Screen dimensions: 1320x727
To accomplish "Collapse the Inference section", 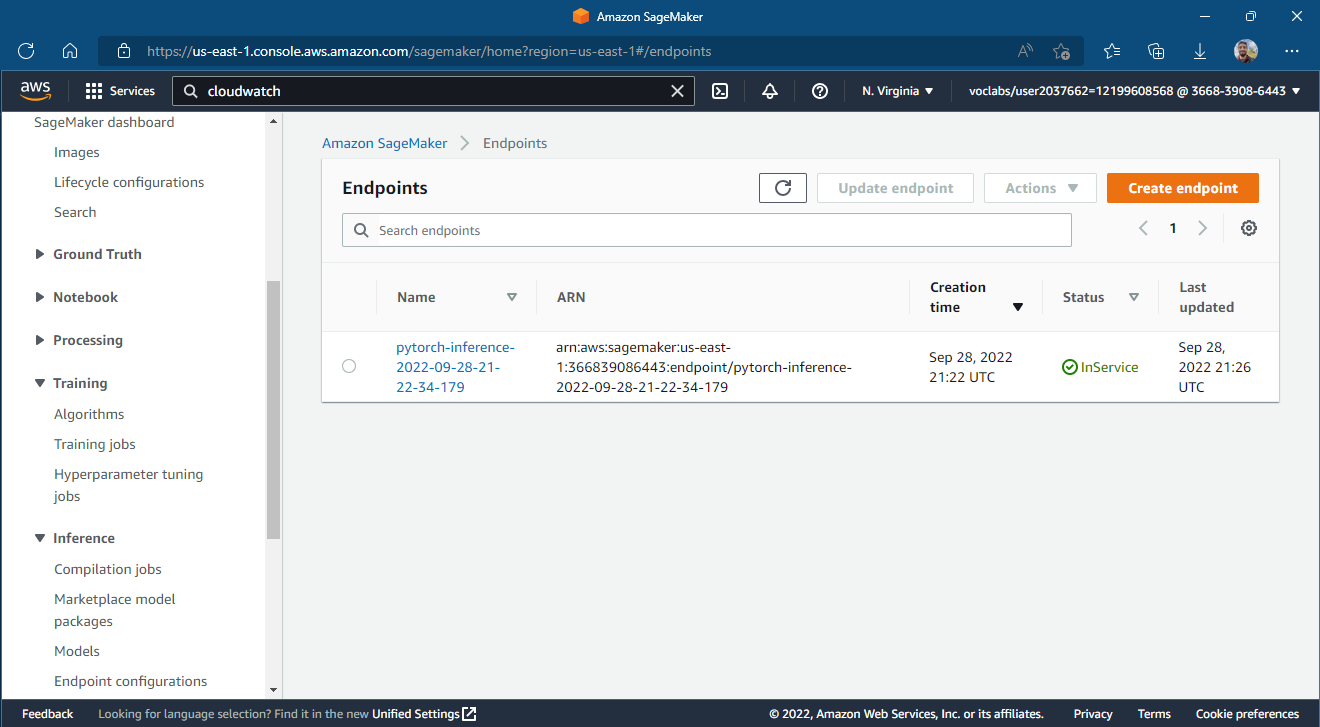I will 40,538.
